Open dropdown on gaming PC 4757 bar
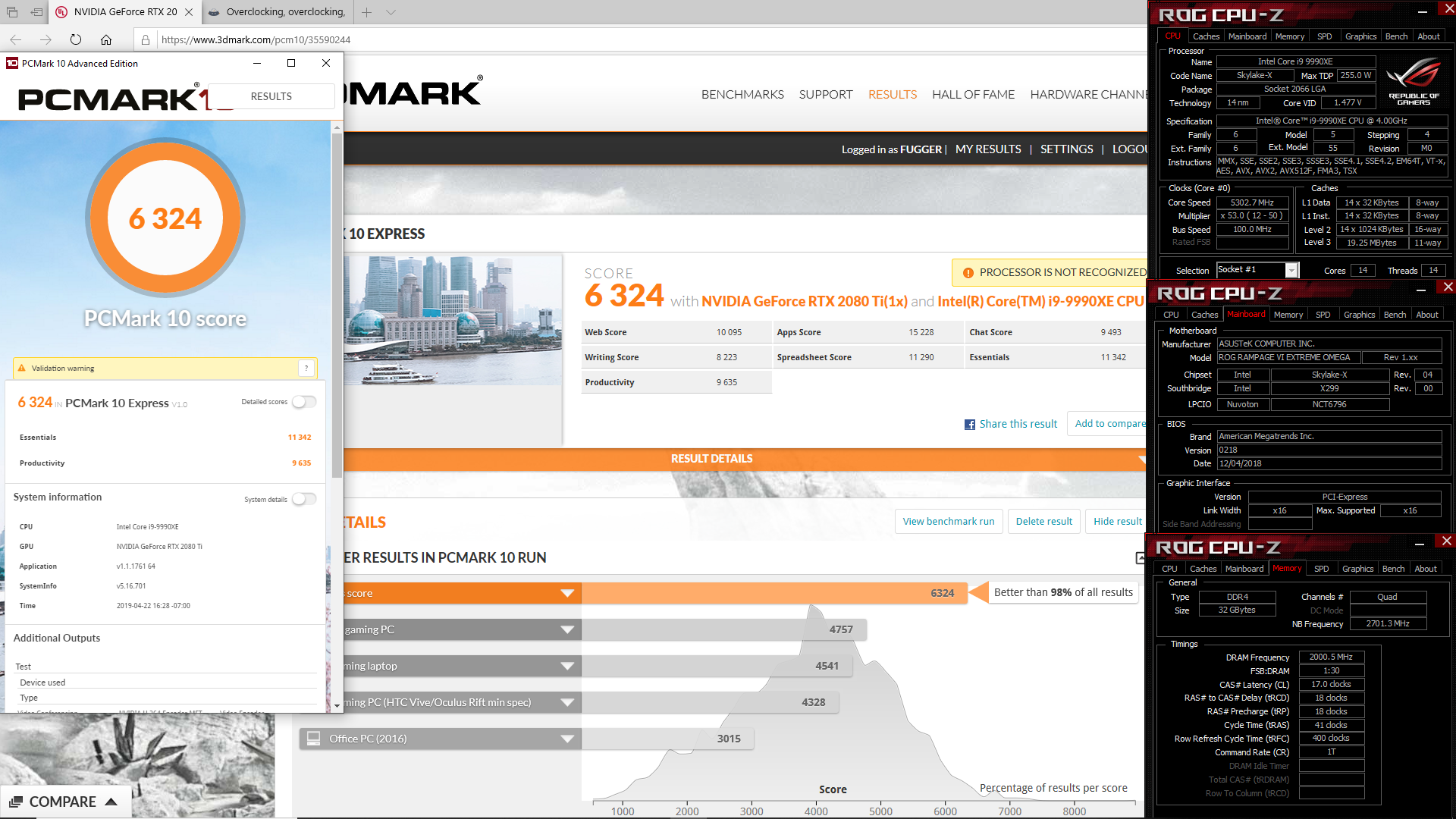Screen dimensions: 1456x819 point(567,629)
